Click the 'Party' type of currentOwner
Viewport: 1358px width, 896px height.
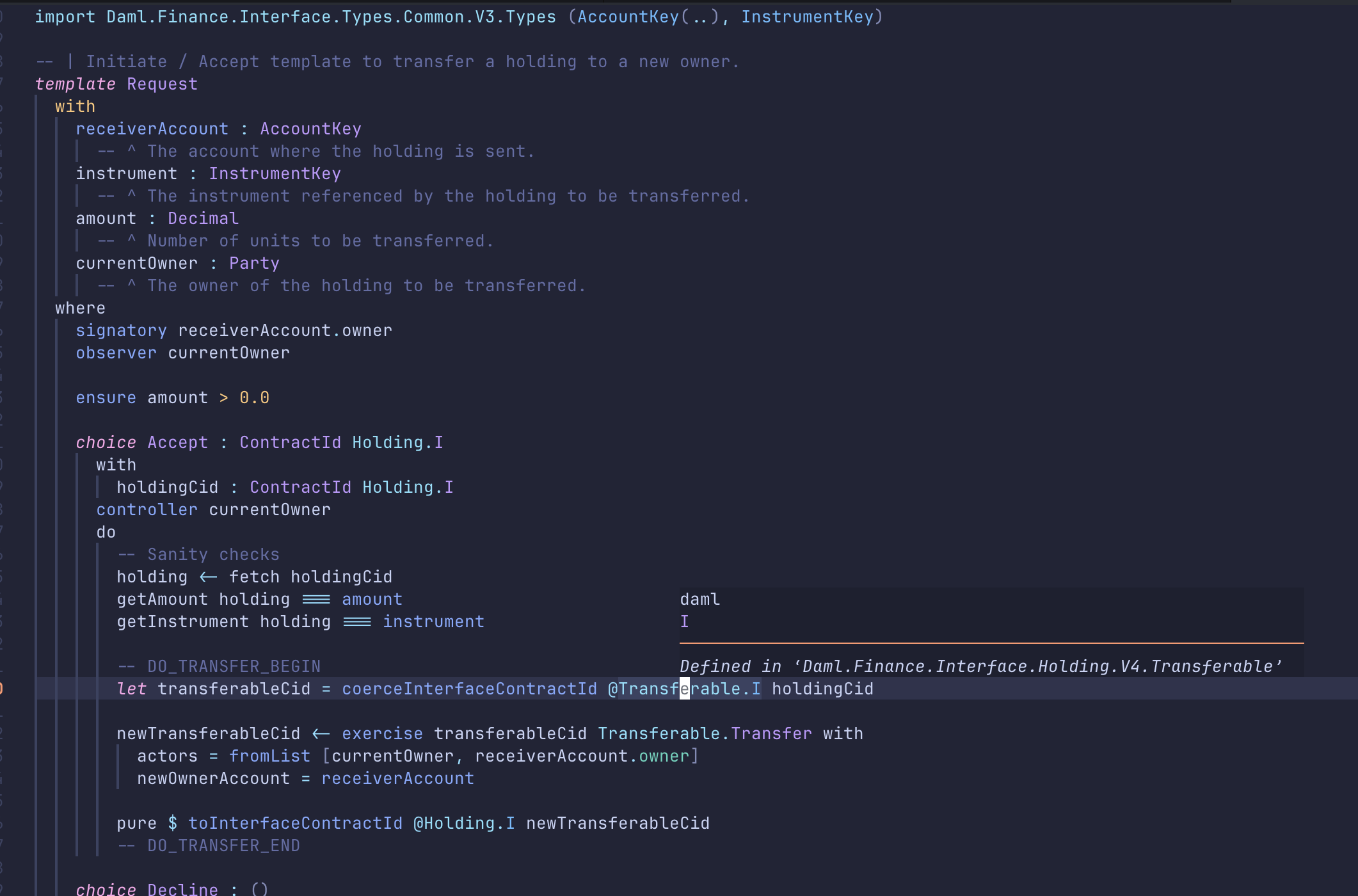[254, 263]
